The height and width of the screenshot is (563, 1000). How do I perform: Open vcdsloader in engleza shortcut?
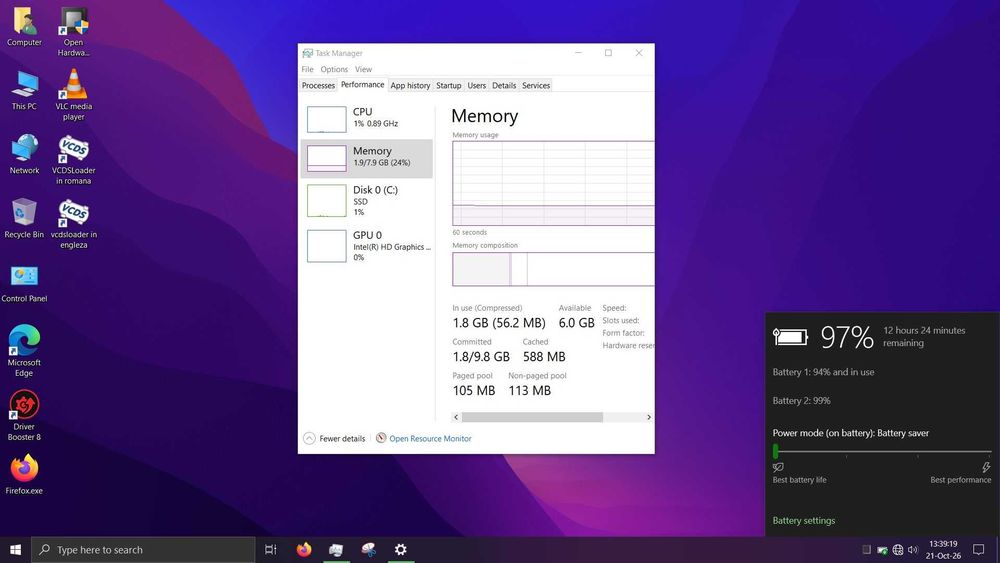73,223
